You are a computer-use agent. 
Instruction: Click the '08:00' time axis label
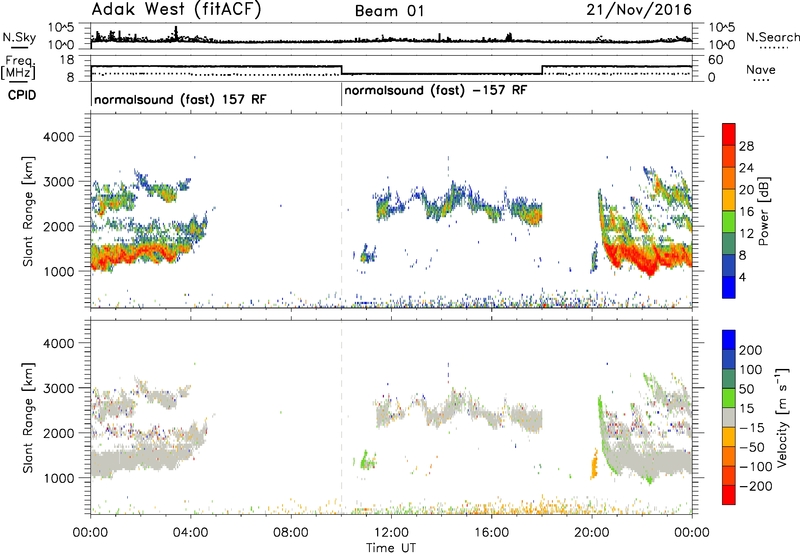click(291, 533)
